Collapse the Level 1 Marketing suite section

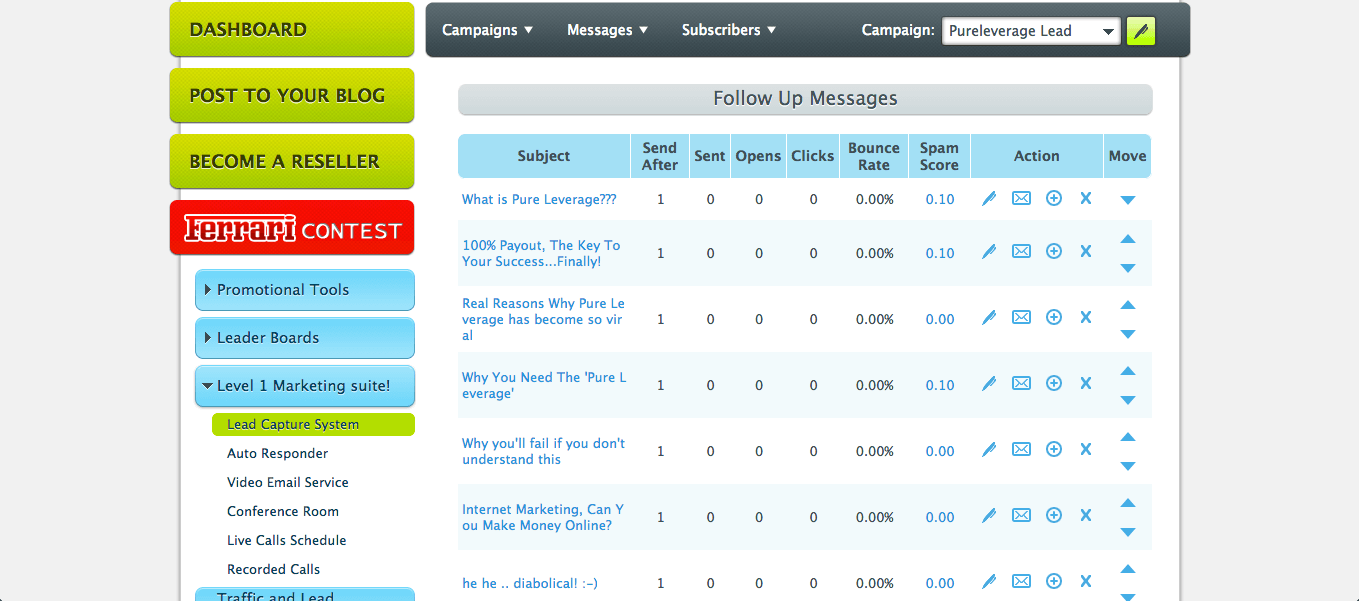coord(305,386)
